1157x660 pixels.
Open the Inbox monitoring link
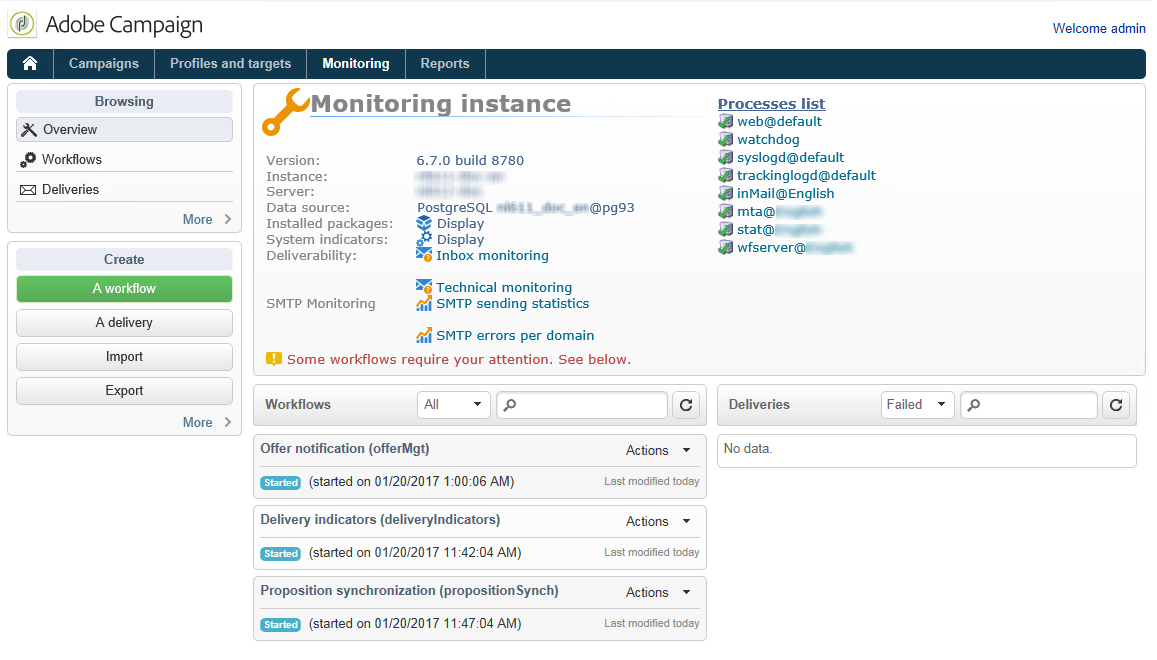tap(492, 255)
